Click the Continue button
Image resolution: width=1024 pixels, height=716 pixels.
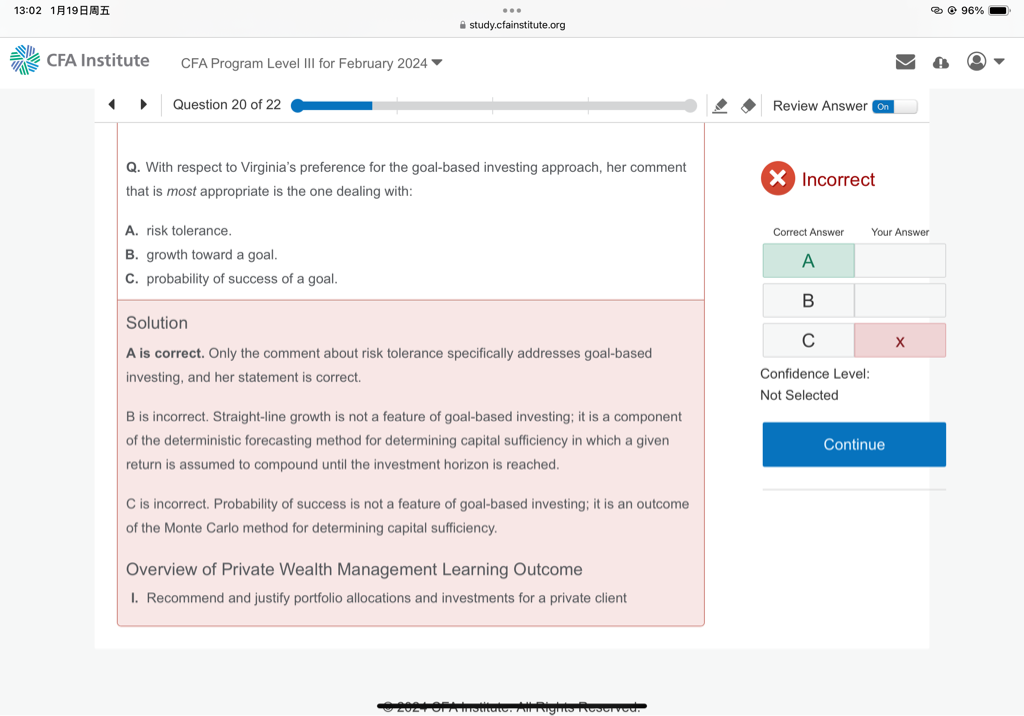[854, 444]
